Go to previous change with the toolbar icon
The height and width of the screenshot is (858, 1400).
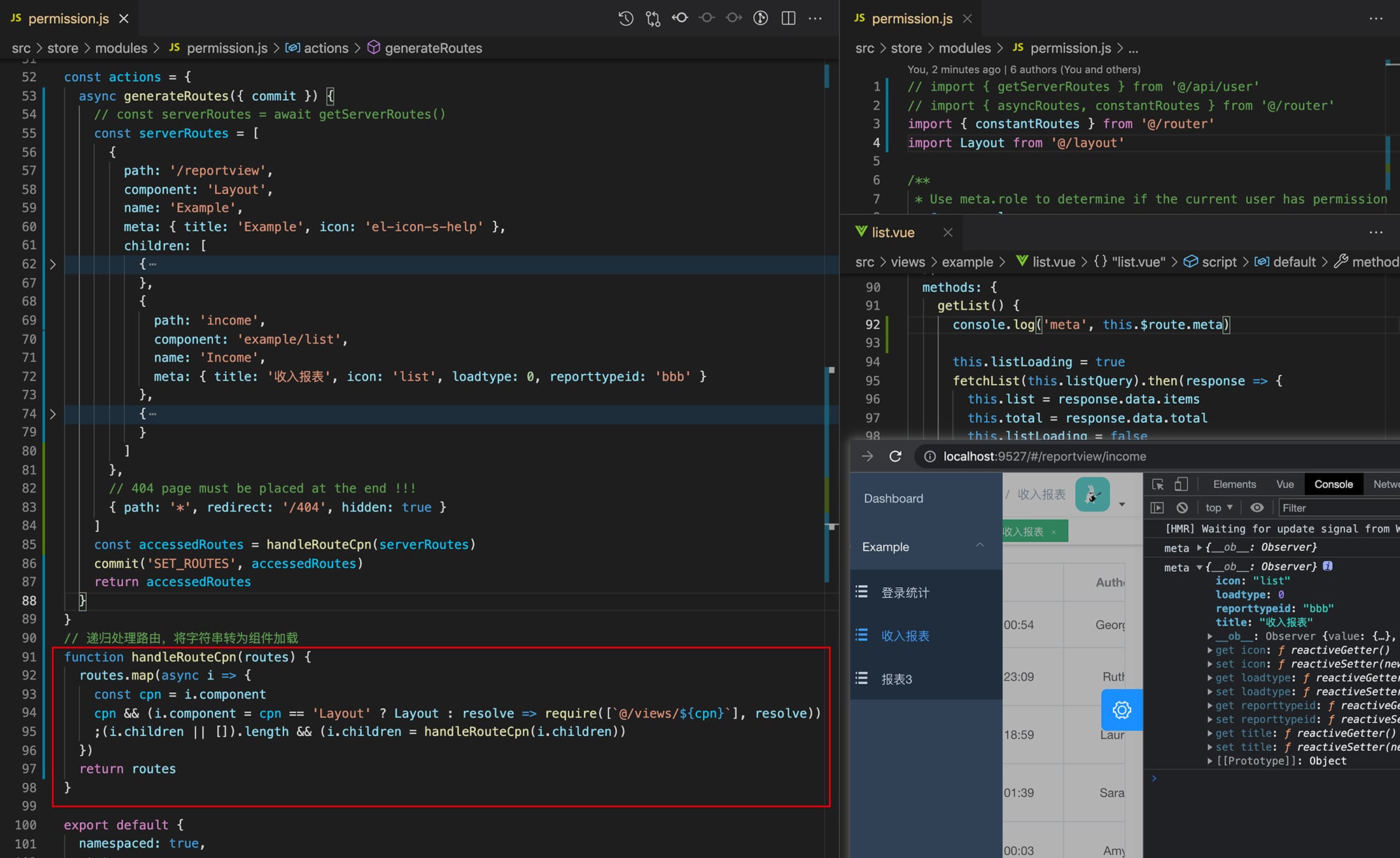tap(680, 18)
